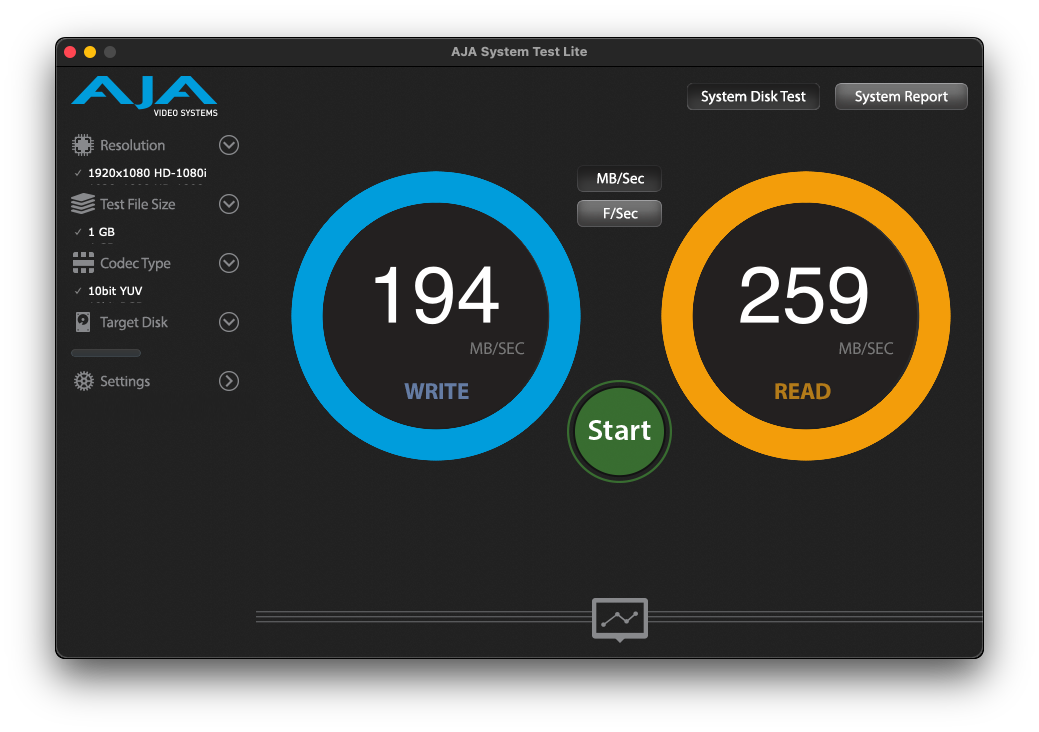Minimize the window with yellow button
The width and height of the screenshot is (1039, 732).
coord(90,52)
